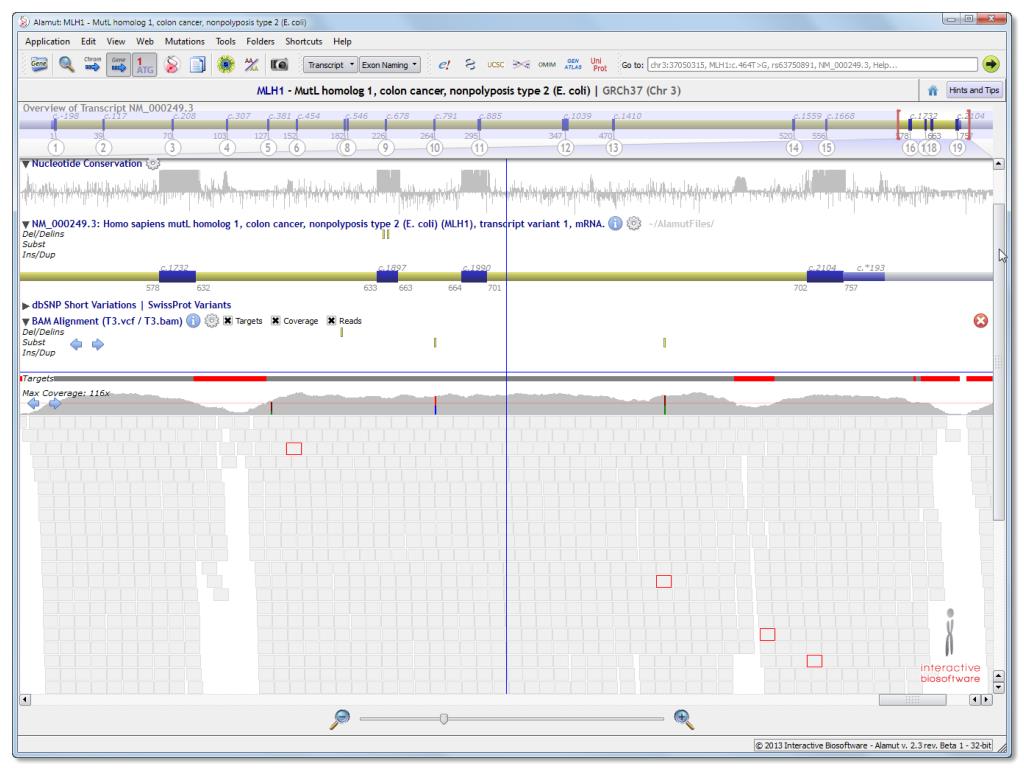Viewport: 1024px width, 768px height.
Task: Click SwissProt Variants link
Action: point(189,305)
